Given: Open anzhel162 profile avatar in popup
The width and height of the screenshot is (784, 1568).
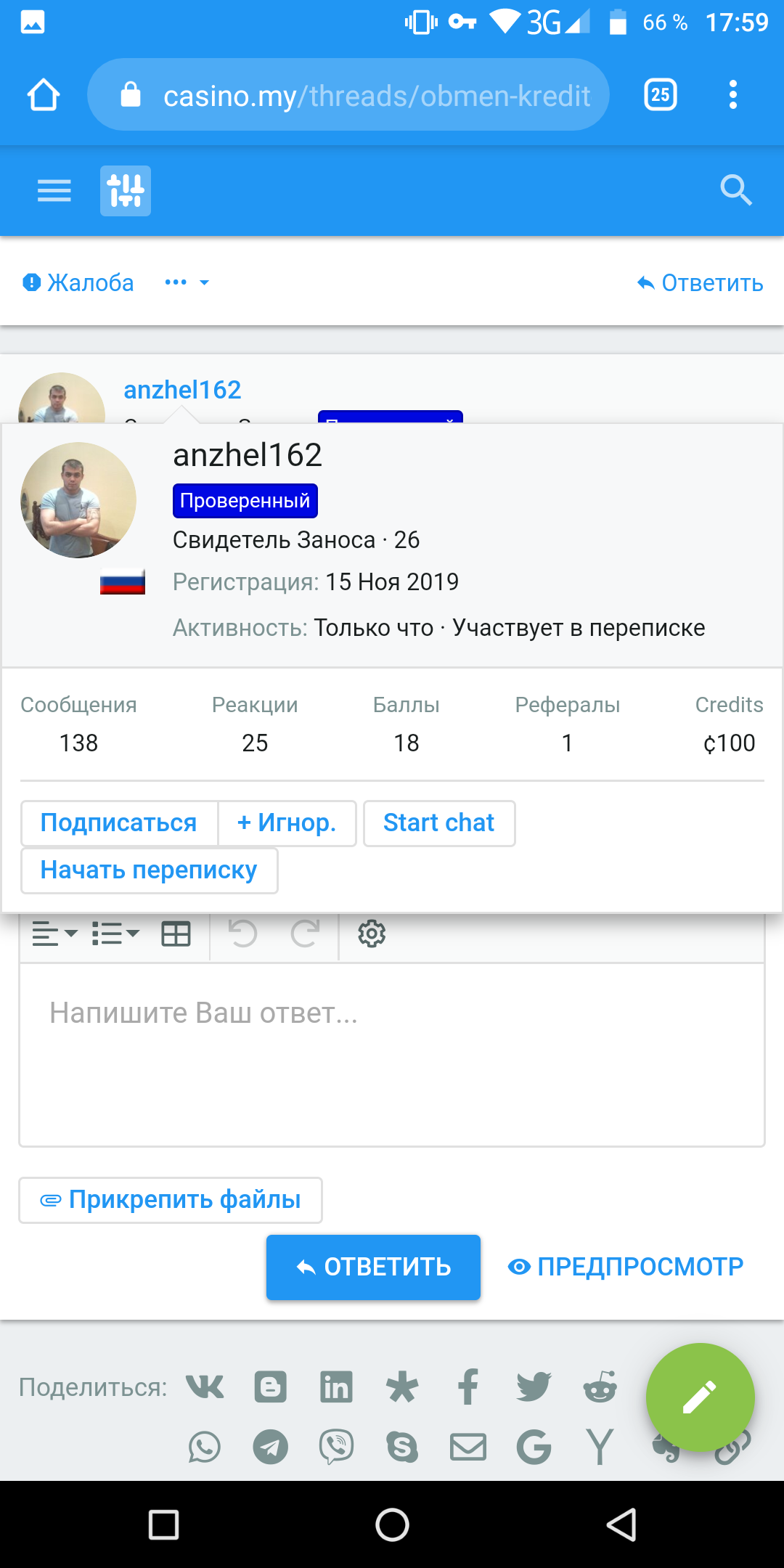Looking at the screenshot, I should tap(78, 500).
